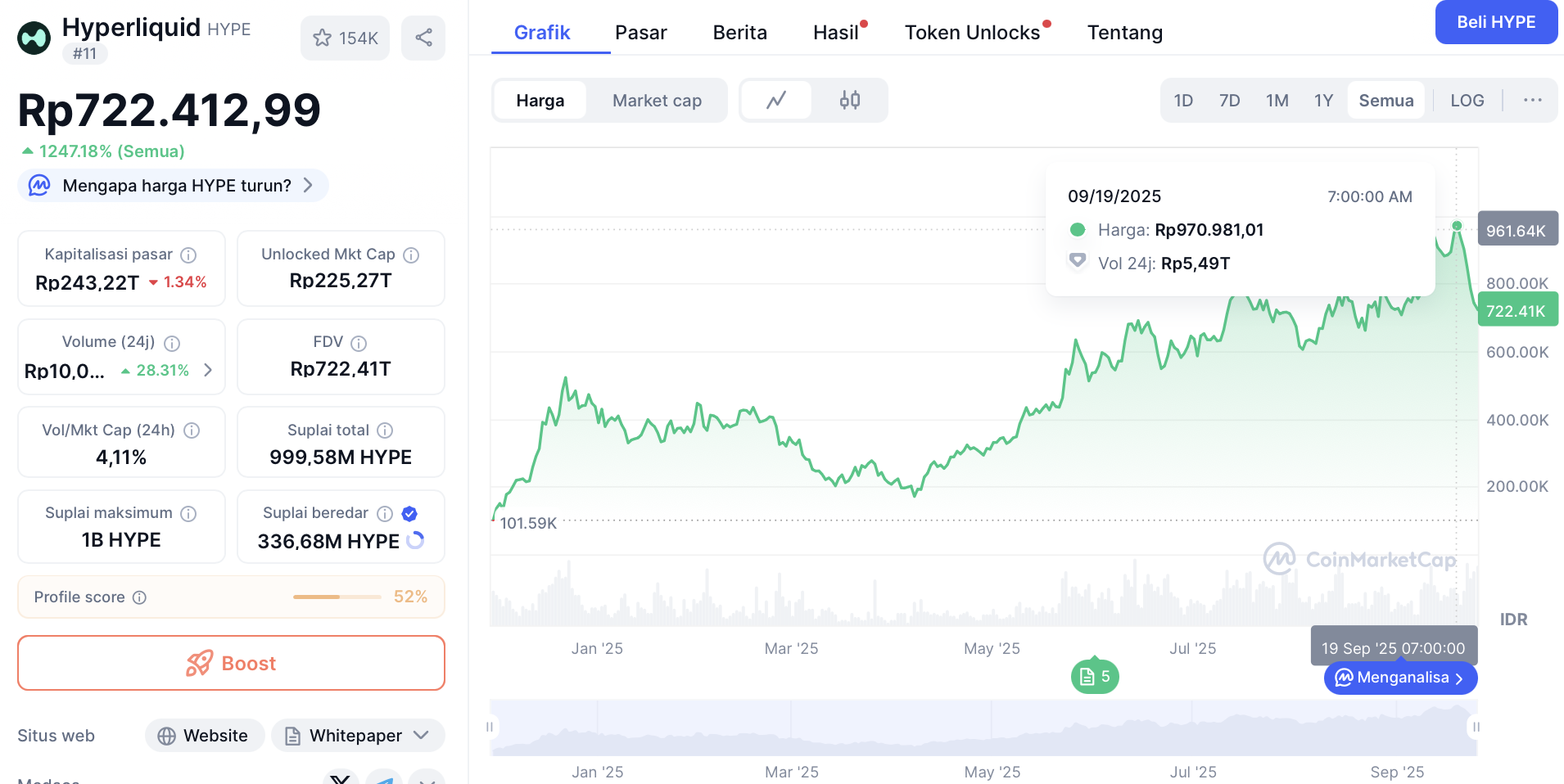Expand Volume (24j) details chevron

tap(208, 370)
